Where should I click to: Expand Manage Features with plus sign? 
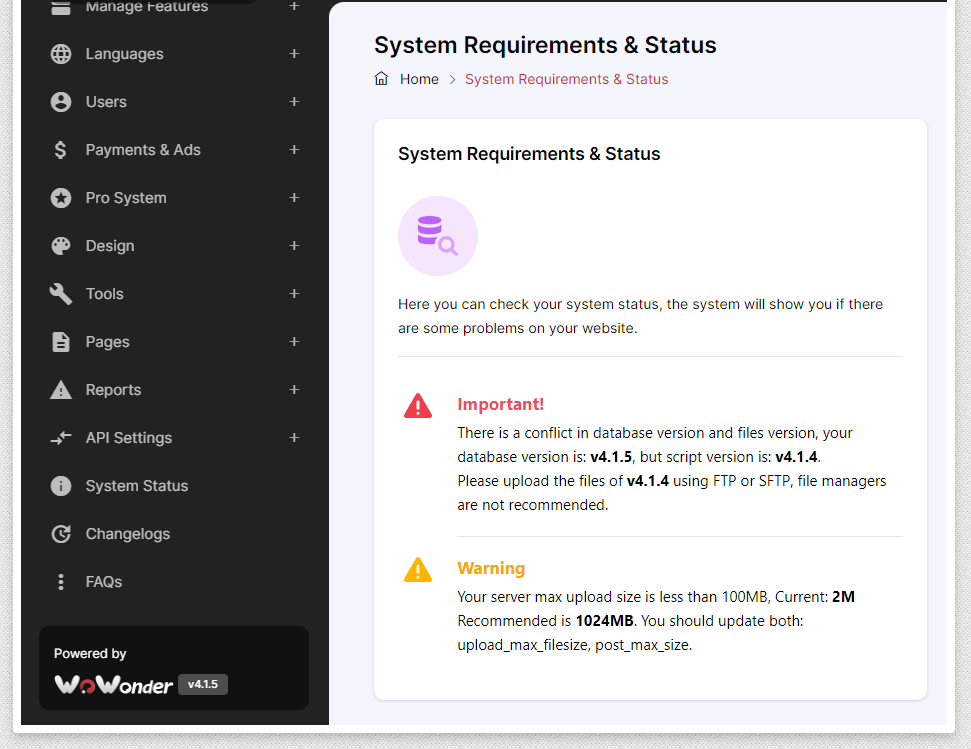pos(294,6)
